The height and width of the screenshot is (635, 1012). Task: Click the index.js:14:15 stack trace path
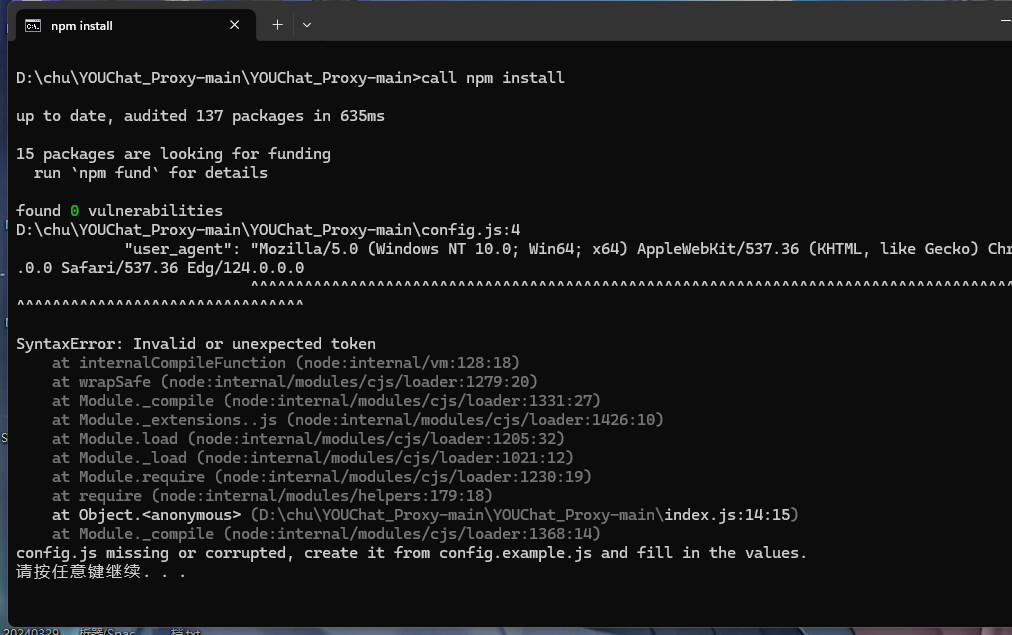728,515
